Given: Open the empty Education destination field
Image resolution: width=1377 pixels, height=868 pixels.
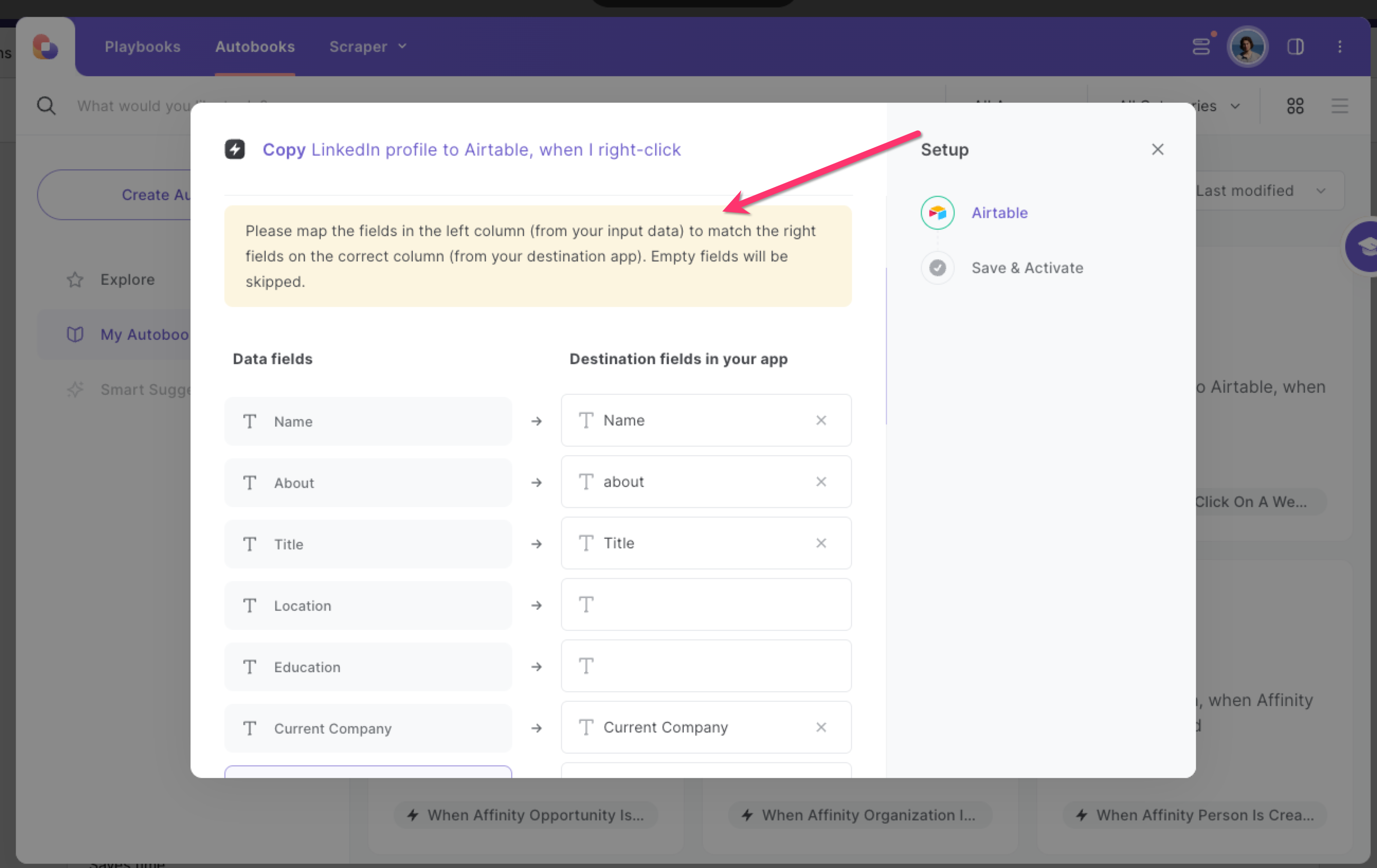Looking at the screenshot, I should pos(705,666).
